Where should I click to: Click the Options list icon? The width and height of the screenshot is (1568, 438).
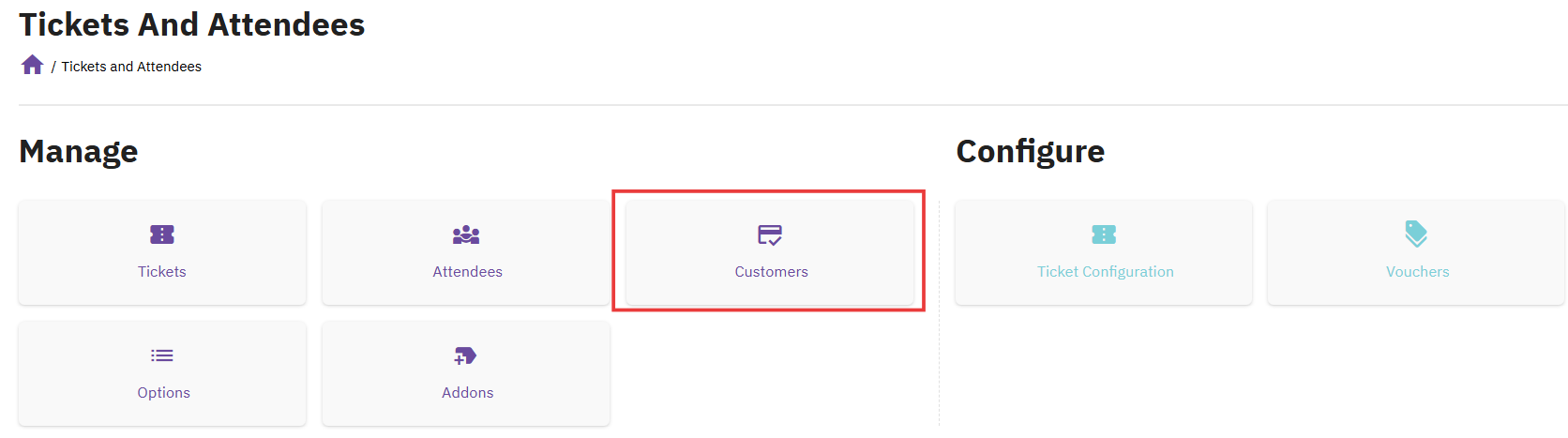(x=162, y=355)
